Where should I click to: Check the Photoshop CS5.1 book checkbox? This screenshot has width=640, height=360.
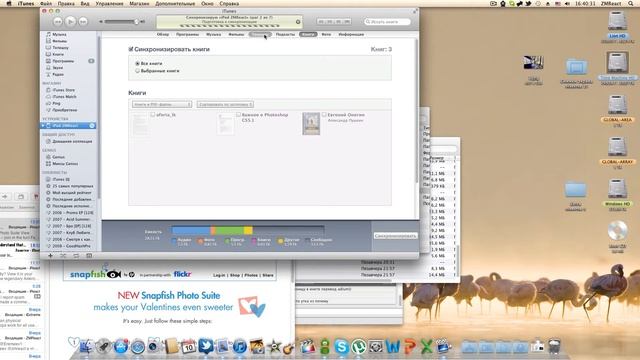tap(238, 115)
